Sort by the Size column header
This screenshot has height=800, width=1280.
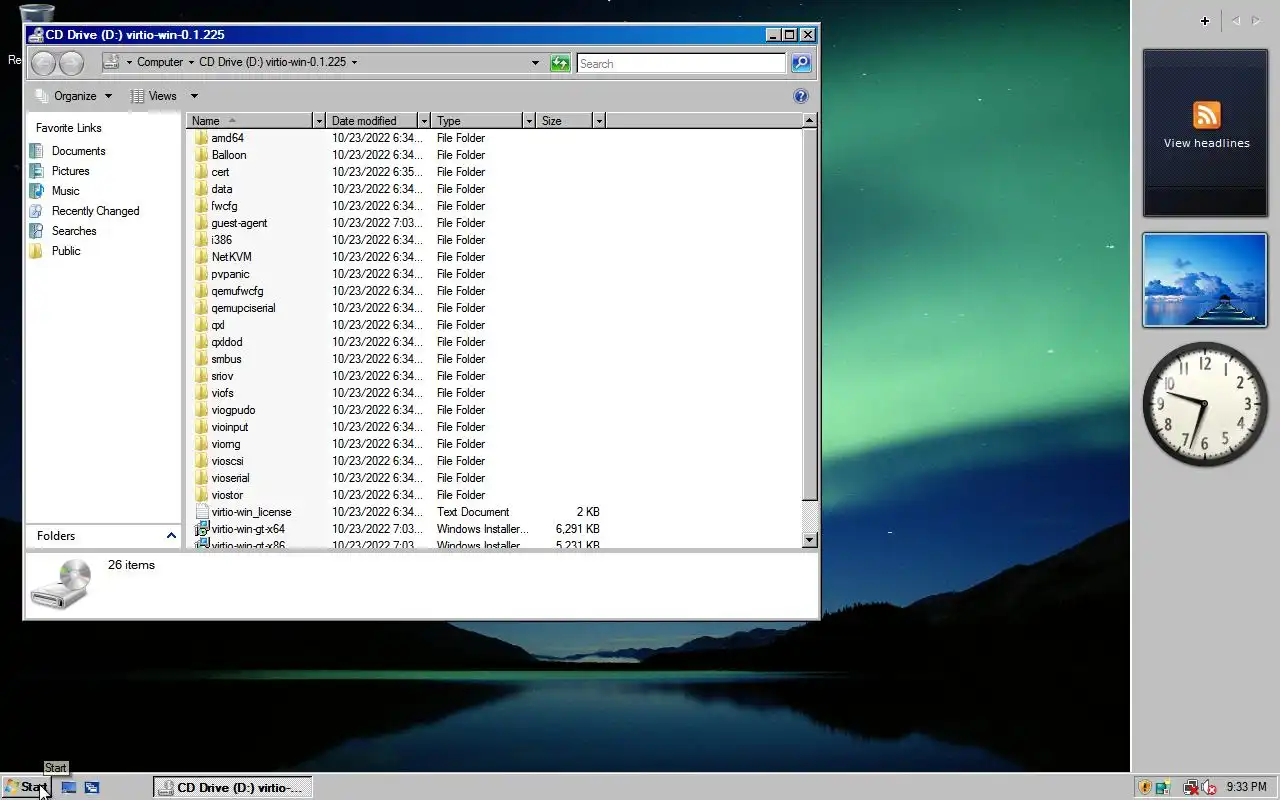(x=564, y=121)
